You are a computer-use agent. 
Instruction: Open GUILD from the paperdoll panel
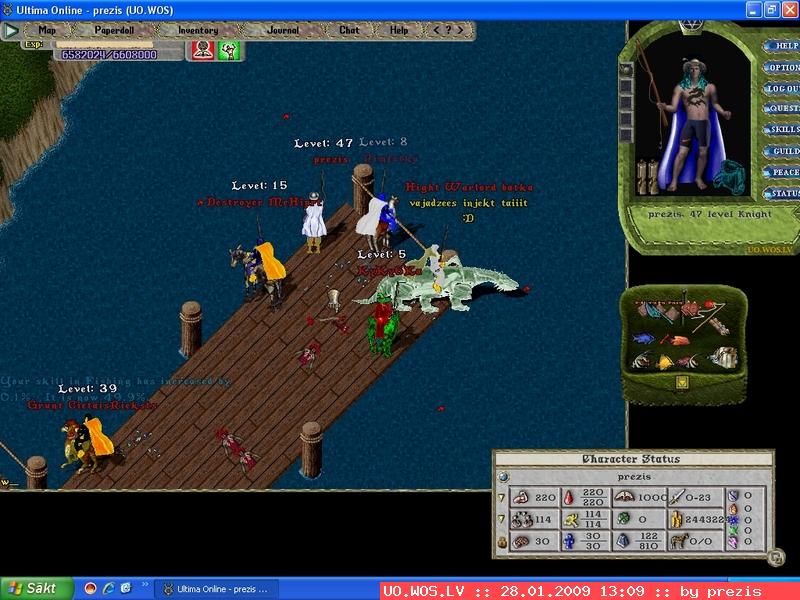coord(783,151)
